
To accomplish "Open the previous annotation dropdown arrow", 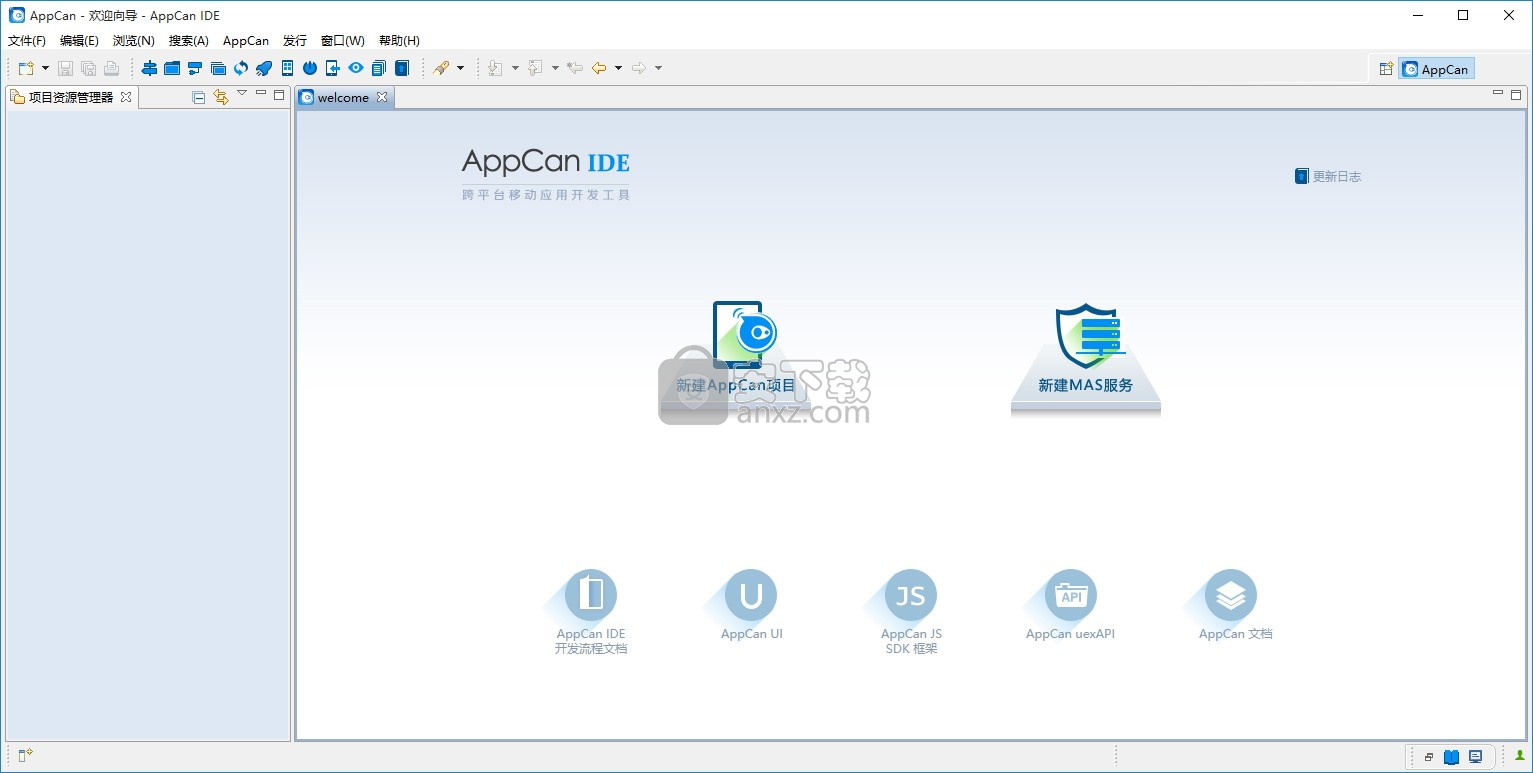I will pyautogui.click(x=555, y=68).
